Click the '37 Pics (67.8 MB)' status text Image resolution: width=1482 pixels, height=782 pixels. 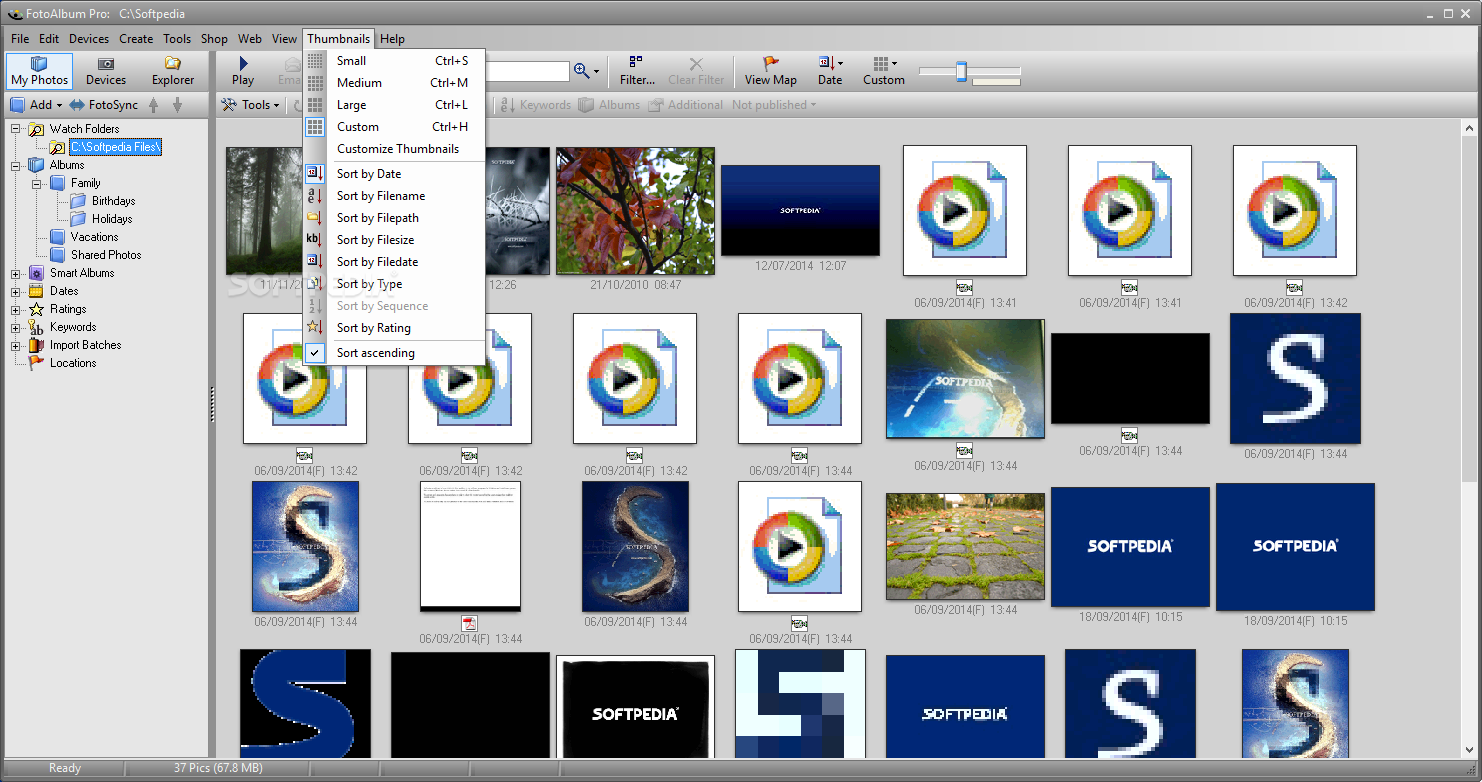point(218,768)
